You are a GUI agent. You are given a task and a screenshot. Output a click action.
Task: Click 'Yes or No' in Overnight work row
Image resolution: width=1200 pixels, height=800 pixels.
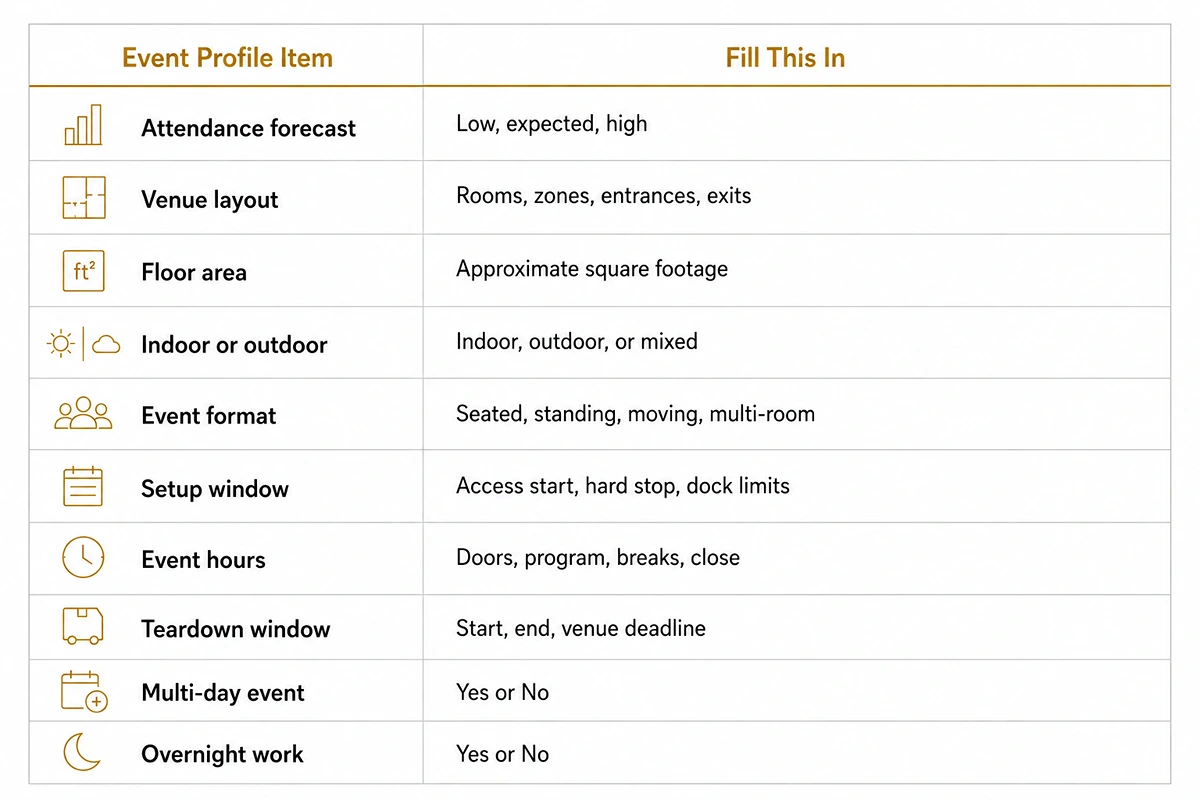(502, 754)
